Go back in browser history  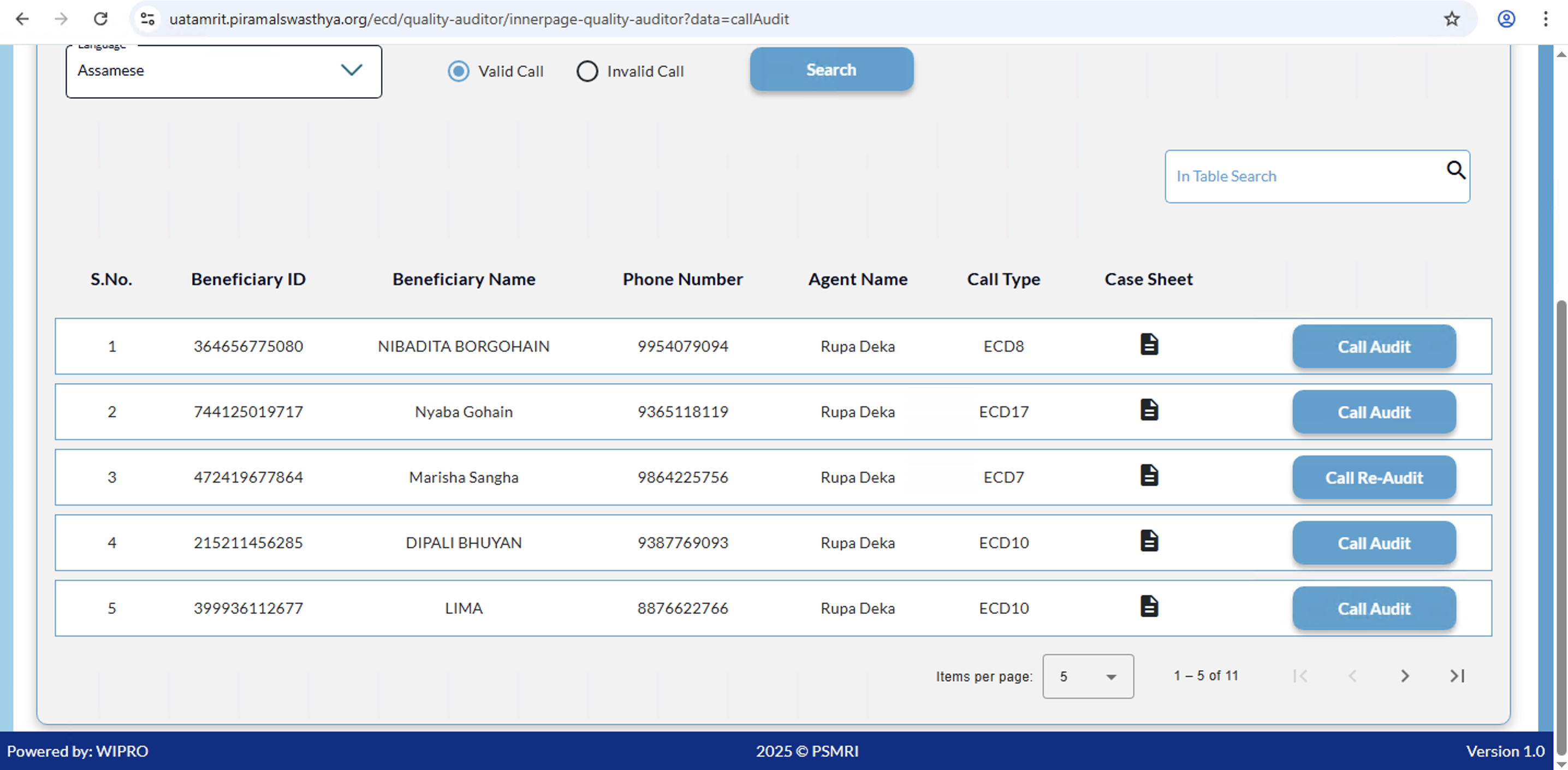click(22, 19)
